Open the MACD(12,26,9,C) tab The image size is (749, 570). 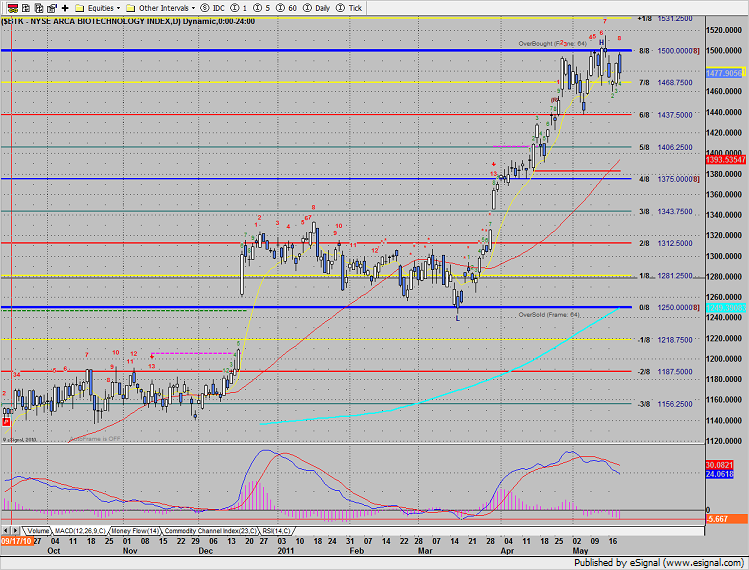(80, 531)
